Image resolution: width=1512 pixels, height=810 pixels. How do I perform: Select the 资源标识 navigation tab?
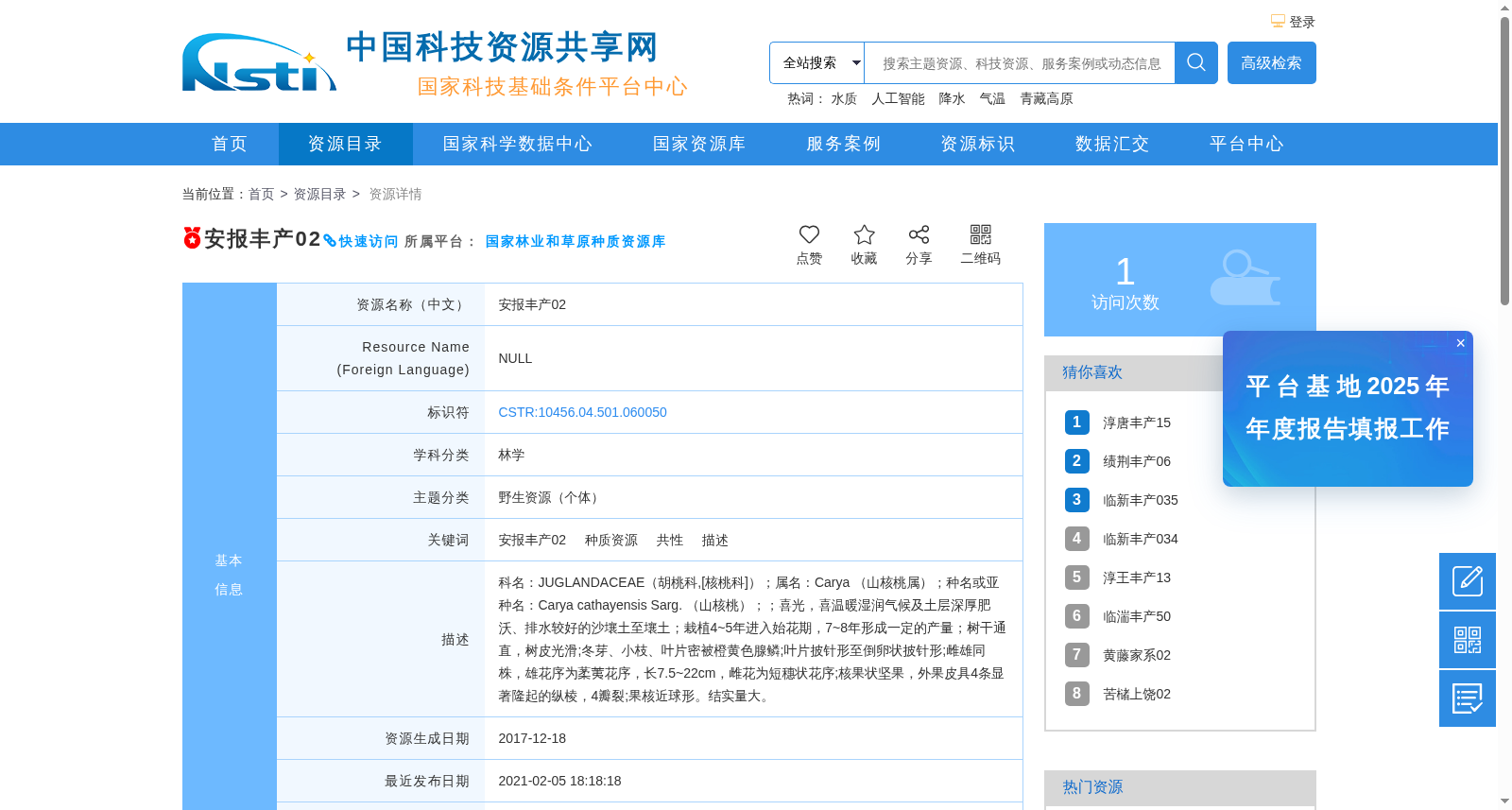[978, 144]
